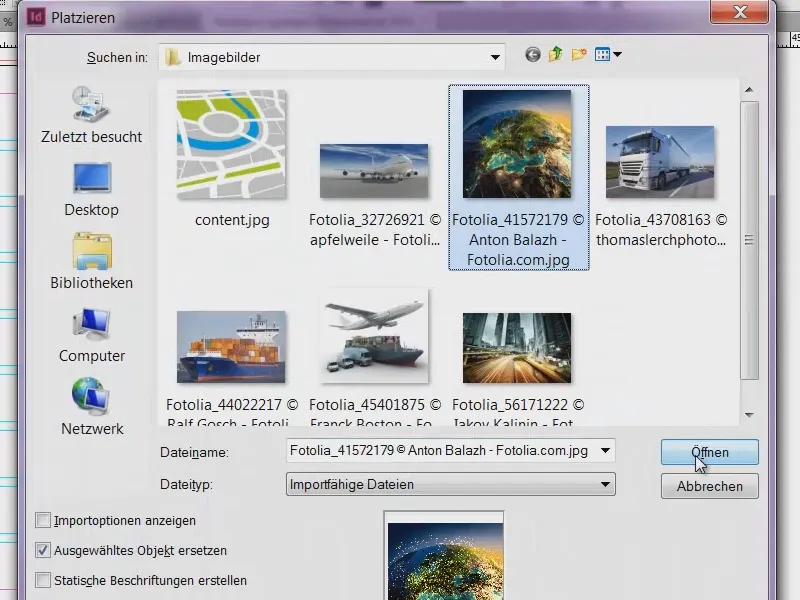Open Netzwerk in sidebar

point(92,407)
